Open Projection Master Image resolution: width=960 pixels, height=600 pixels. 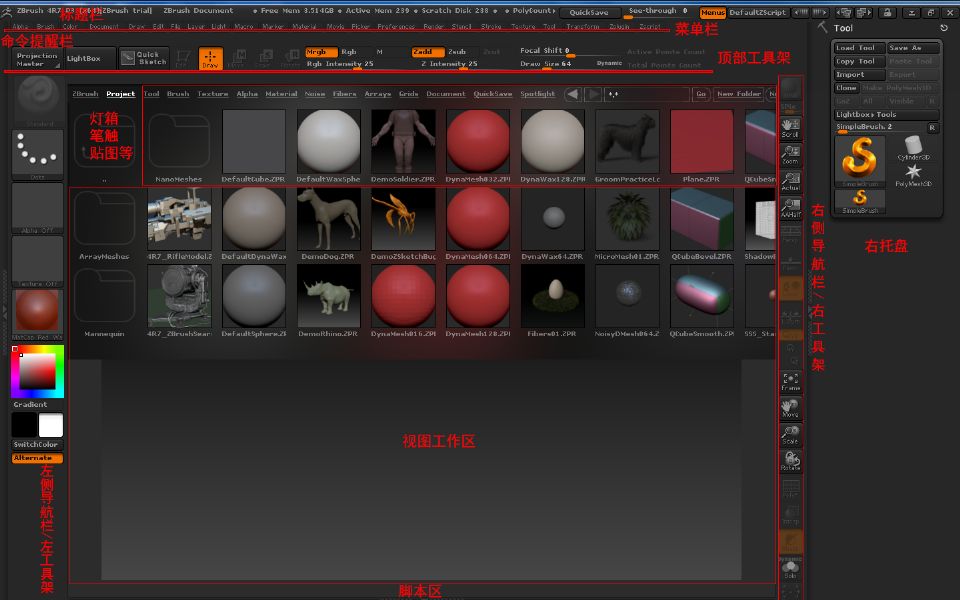coord(37,59)
